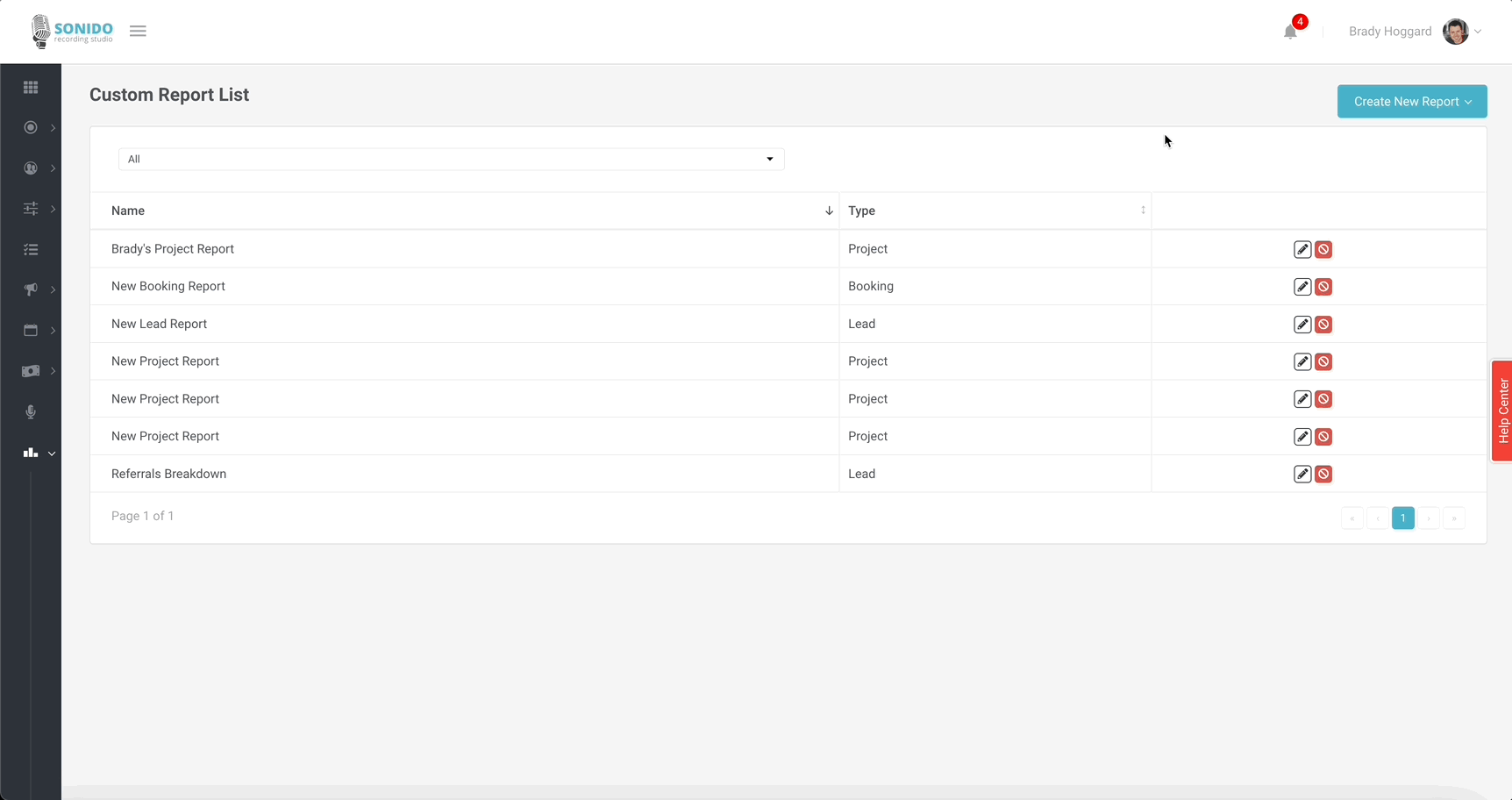Expand the Create New Report dropdown

click(x=1411, y=102)
